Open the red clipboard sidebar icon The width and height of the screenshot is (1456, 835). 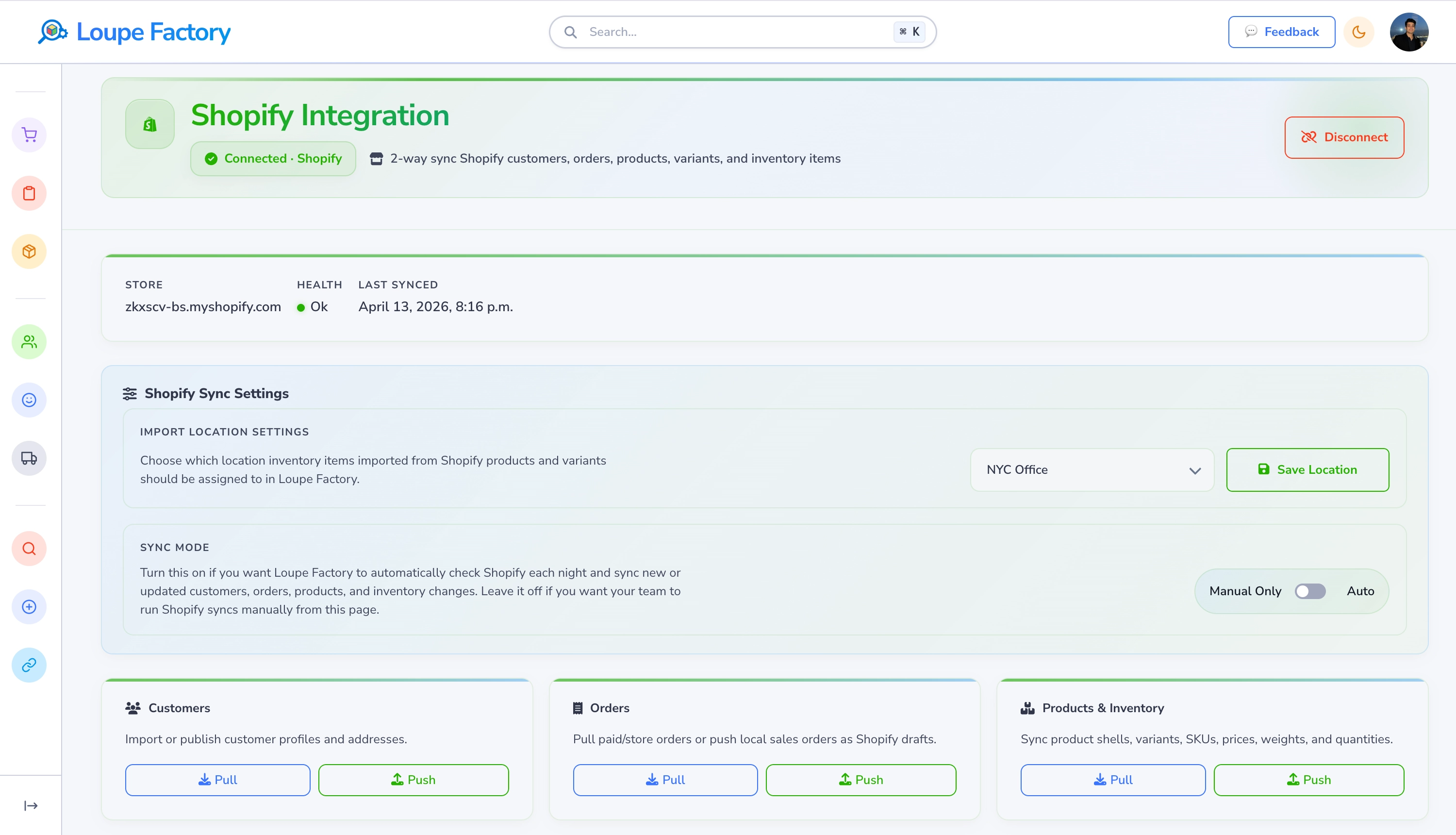point(29,193)
